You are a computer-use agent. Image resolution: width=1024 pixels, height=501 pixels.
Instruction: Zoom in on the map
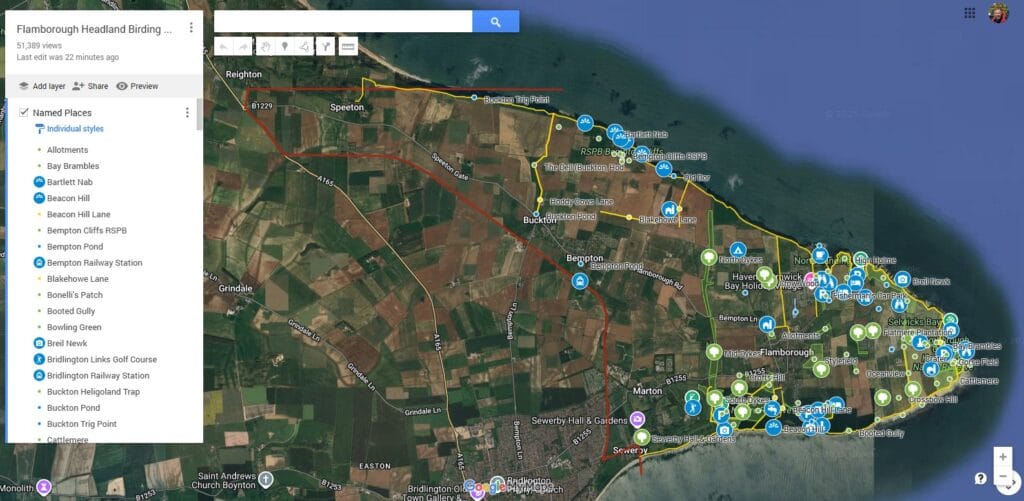(1003, 457)
